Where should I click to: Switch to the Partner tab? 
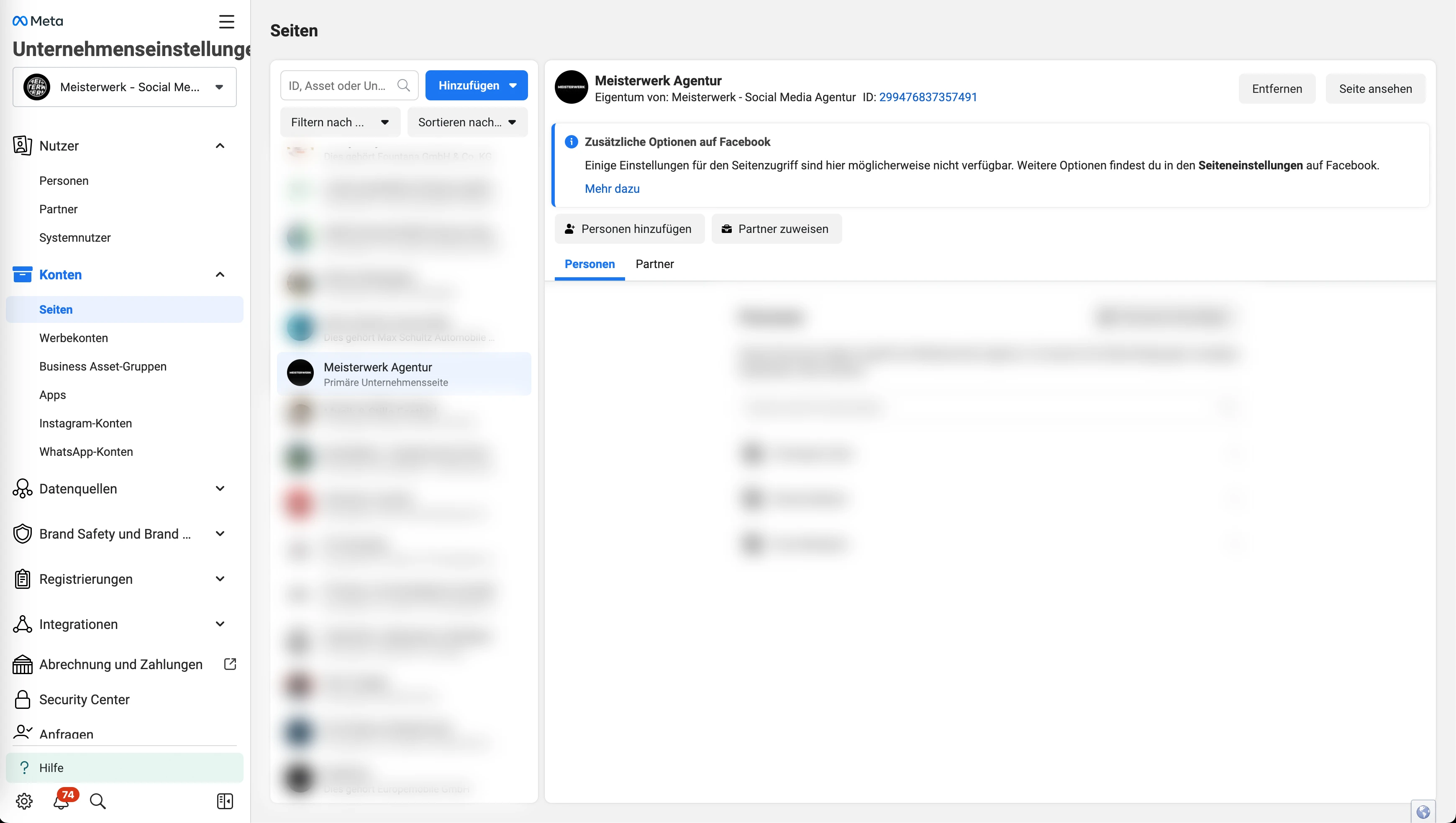click(654, 264)
